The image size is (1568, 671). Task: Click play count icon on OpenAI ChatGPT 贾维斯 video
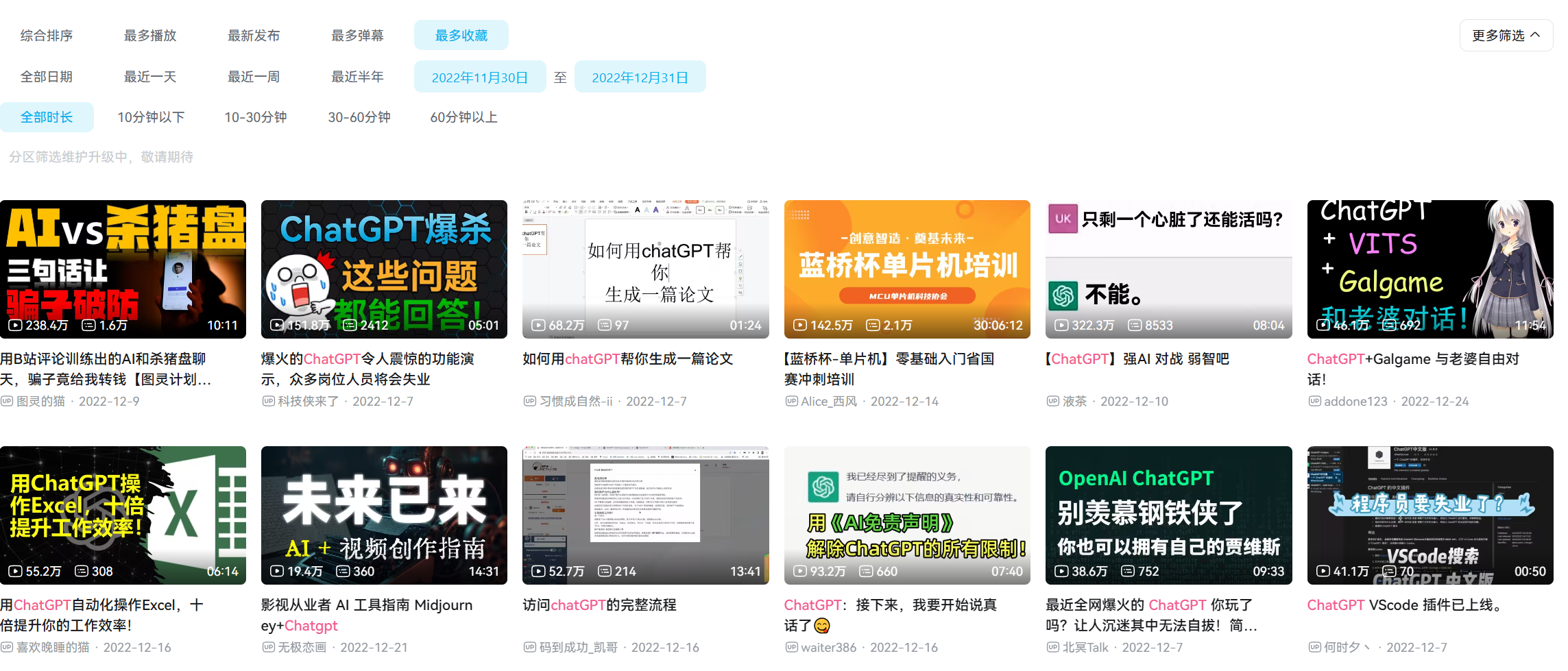point(1063,571)
